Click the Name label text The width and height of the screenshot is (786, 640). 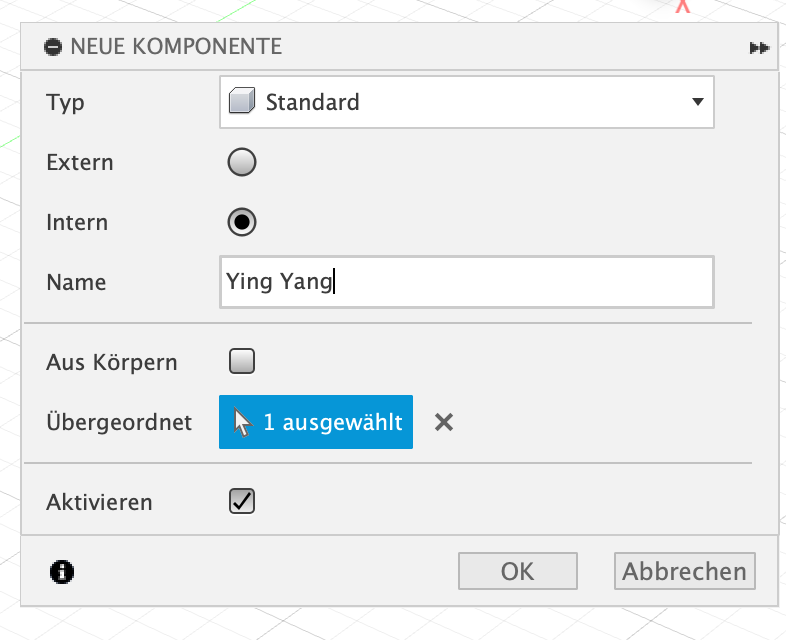(x=76, y=282)
